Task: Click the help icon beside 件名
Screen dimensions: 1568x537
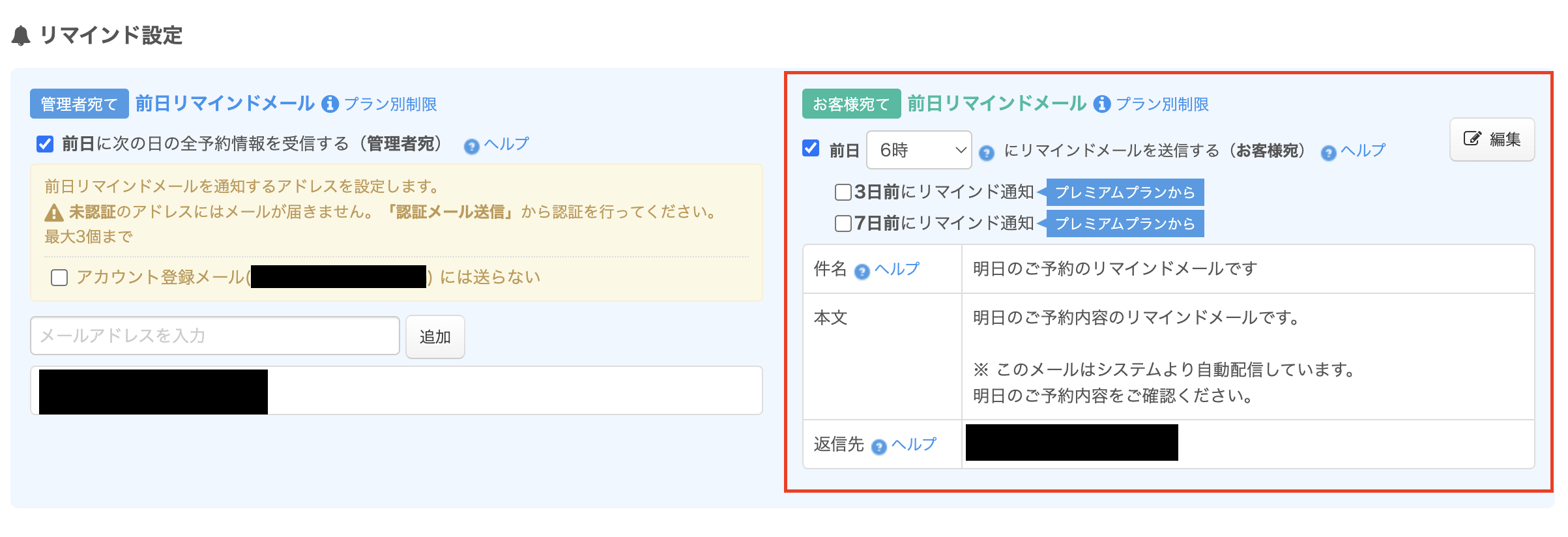Action: point(862,271)
